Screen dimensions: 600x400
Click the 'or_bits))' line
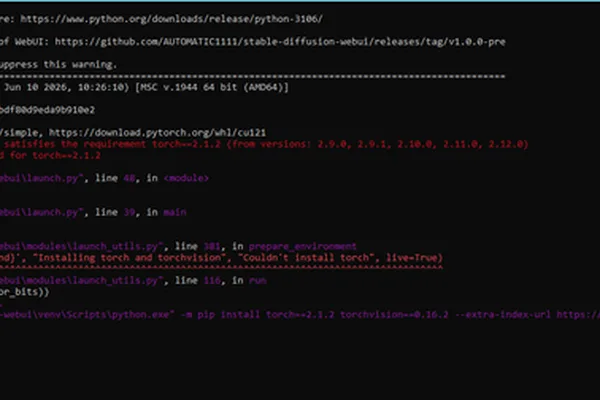coord(24,292)
